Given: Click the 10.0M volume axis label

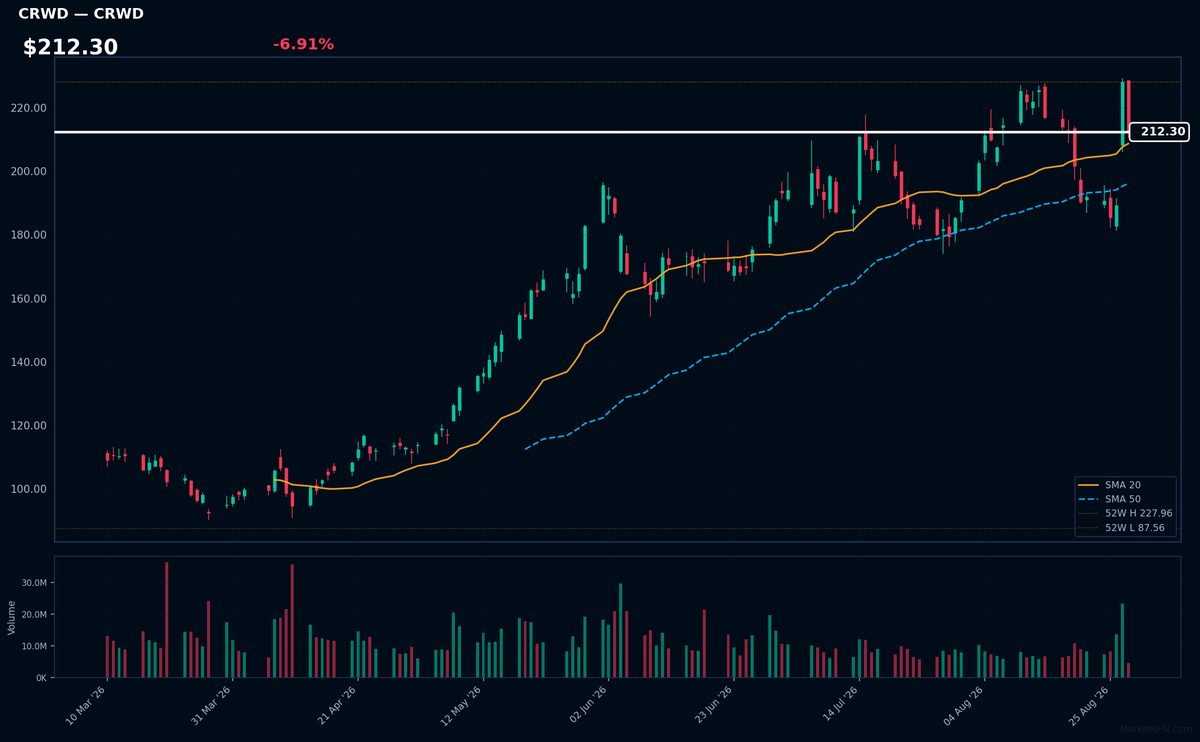Looking at the screenshot, I should click(34, 646).
